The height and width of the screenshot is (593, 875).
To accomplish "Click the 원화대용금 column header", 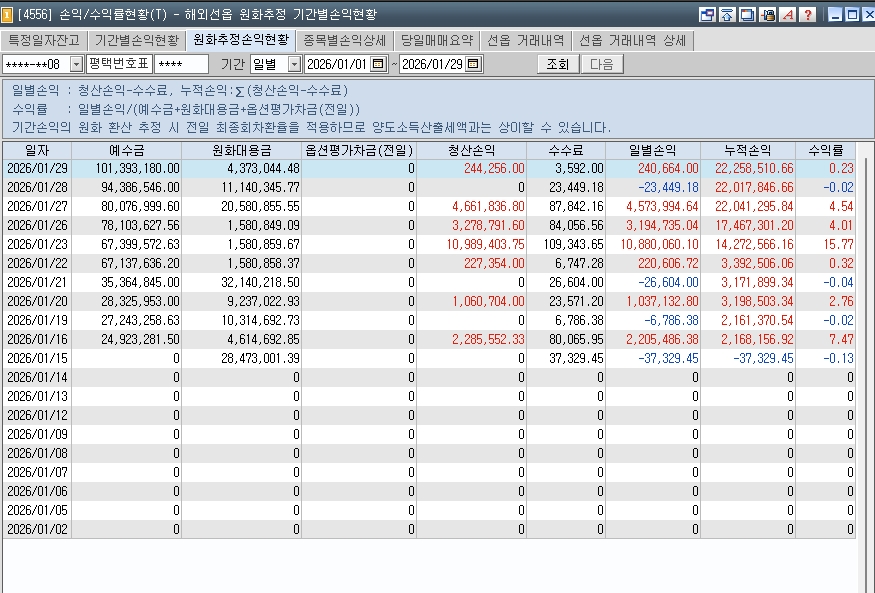I will pyautogui.click(x=242, y=151).
